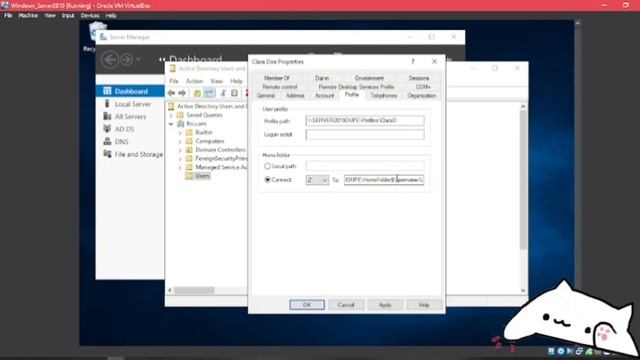Click the Properties sheet toolbar icon
Viewport: 640px width, 360px height.
point(235,93)
